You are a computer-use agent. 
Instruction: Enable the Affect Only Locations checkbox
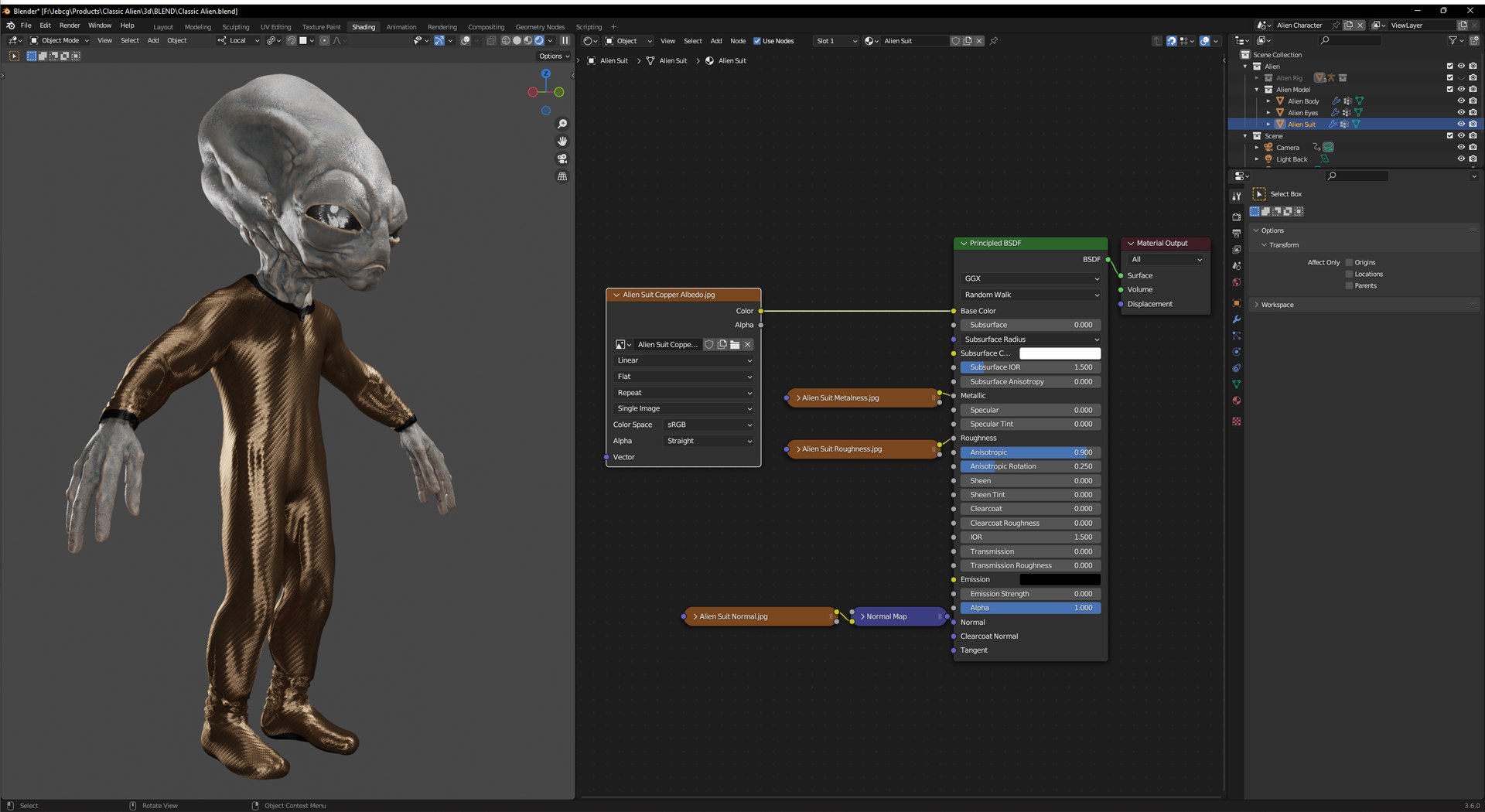click(1349, 274)
